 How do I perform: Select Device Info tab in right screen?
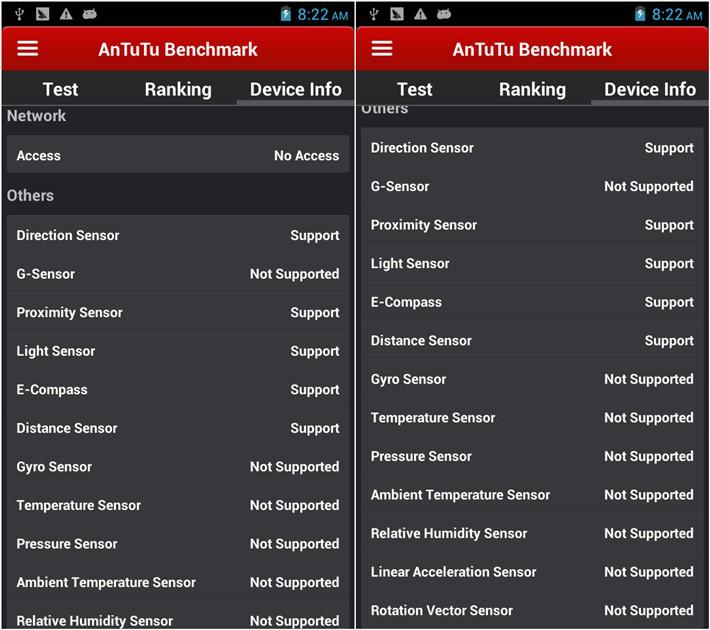point(650,89)
